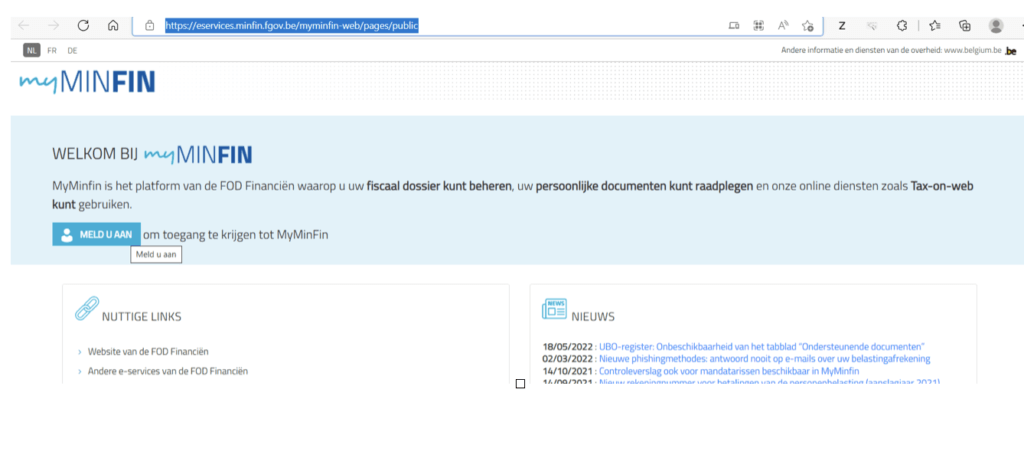Open the Controleverslag voor mandatarissen news item

pos(729,371)
